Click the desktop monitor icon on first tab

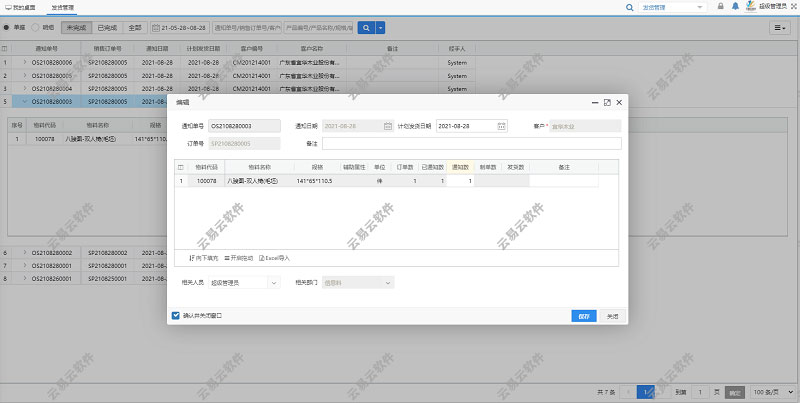click(8, 7)
